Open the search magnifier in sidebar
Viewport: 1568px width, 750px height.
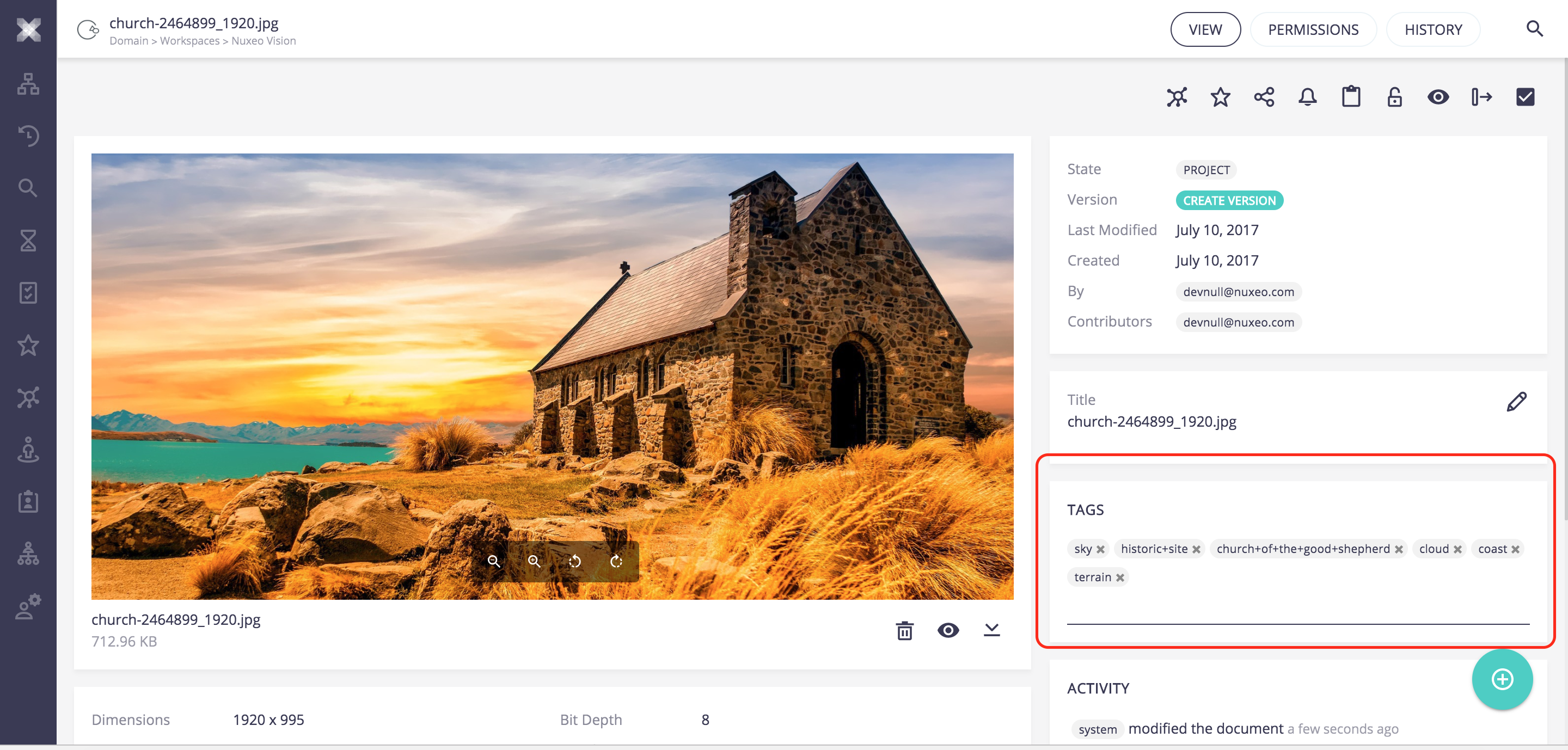(x=28, y=188)
